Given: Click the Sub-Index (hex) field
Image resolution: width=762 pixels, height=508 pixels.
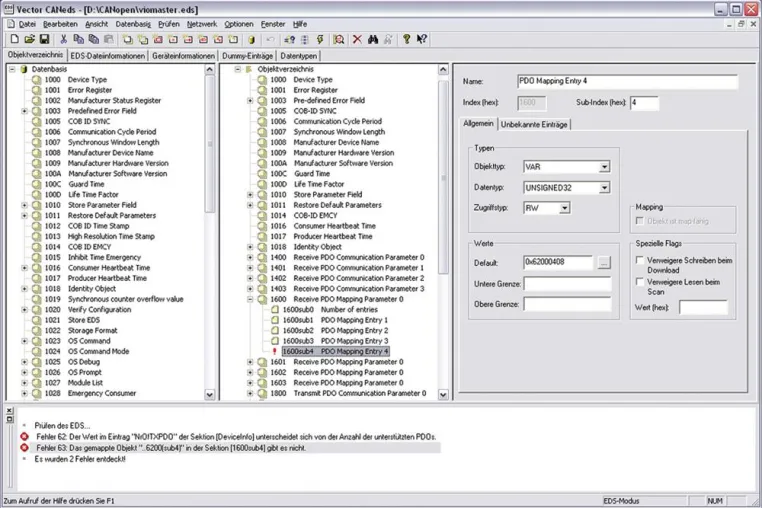Looking at the screenshot, I should coord(644,103).
